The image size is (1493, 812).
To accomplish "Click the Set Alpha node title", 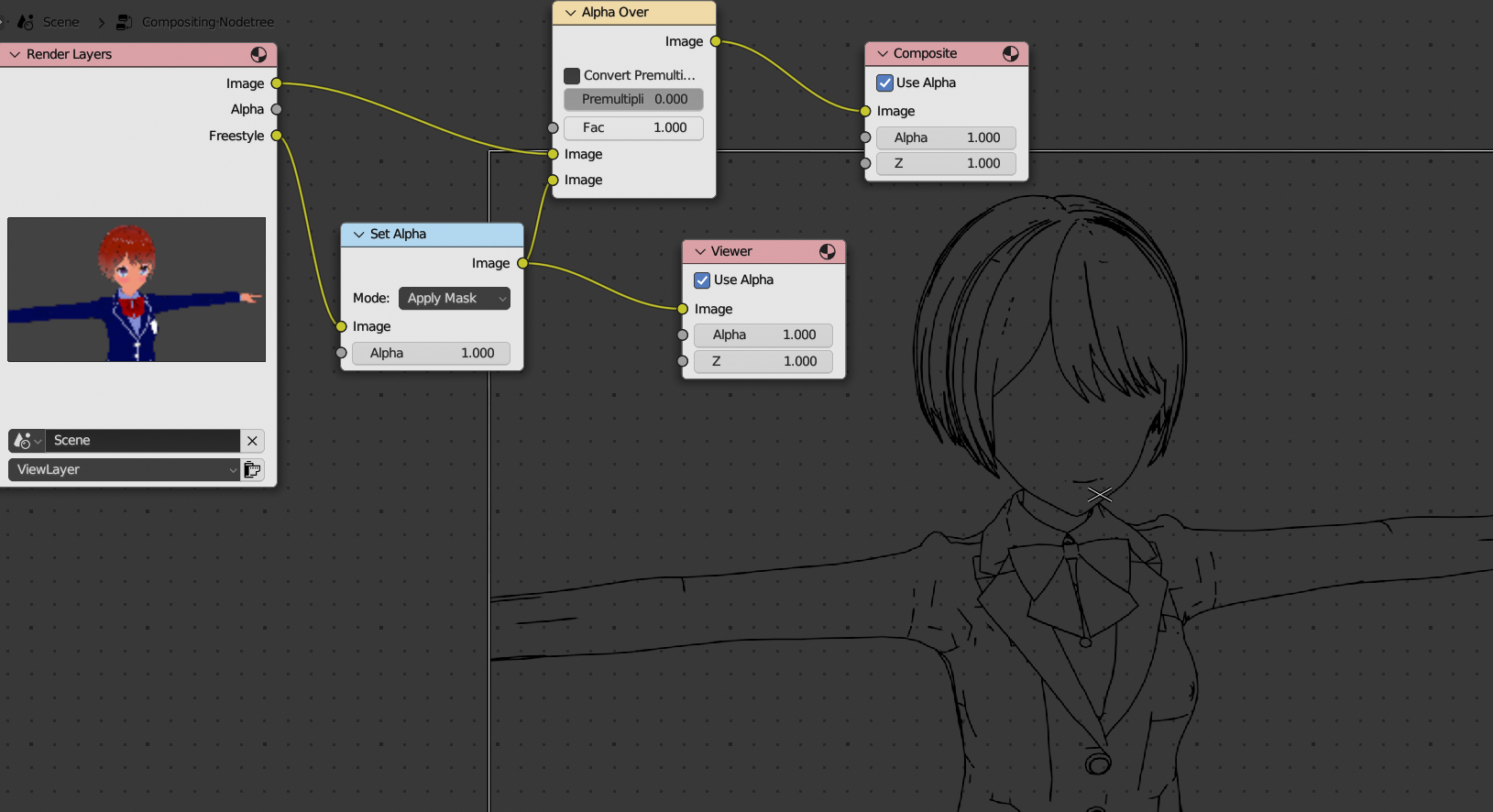I will click(398, 234).
